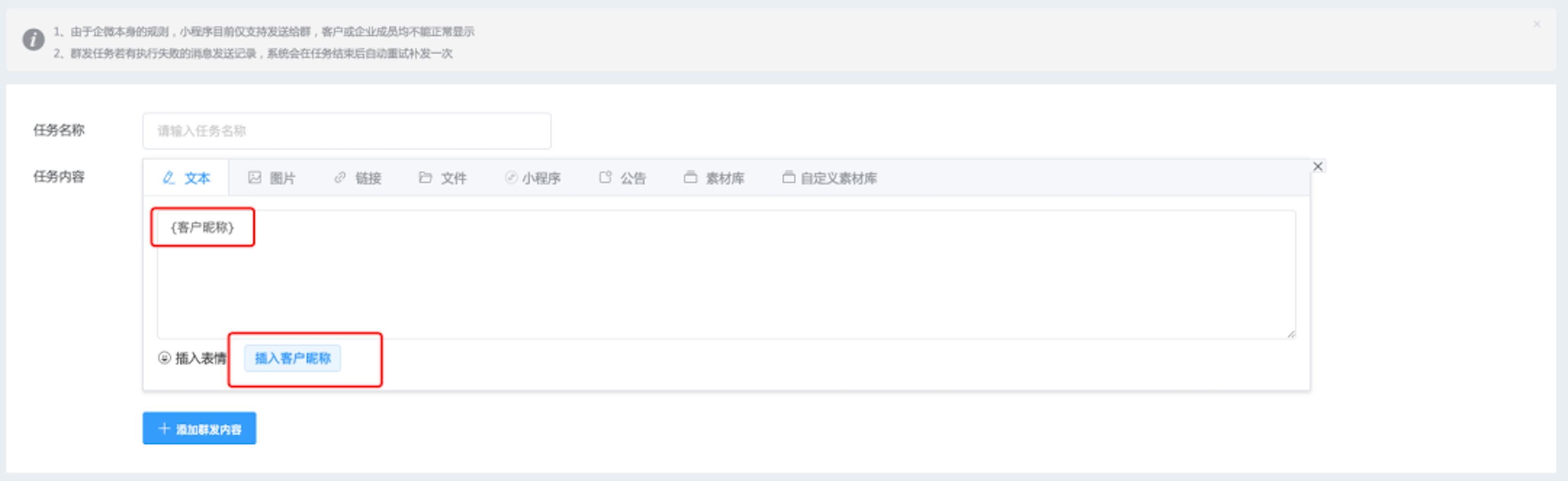Click the mini-program icon next to 小程序
The image size is (1568, 481).
coord(511,177)
